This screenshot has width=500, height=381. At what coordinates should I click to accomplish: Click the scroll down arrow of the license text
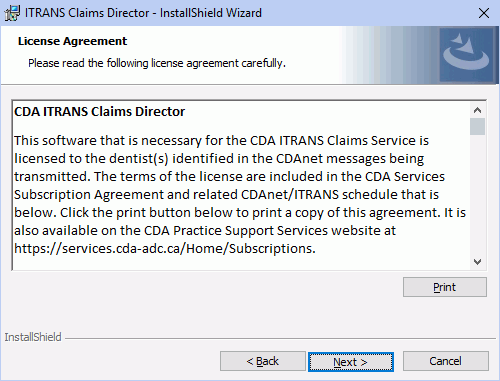[477, 262]
